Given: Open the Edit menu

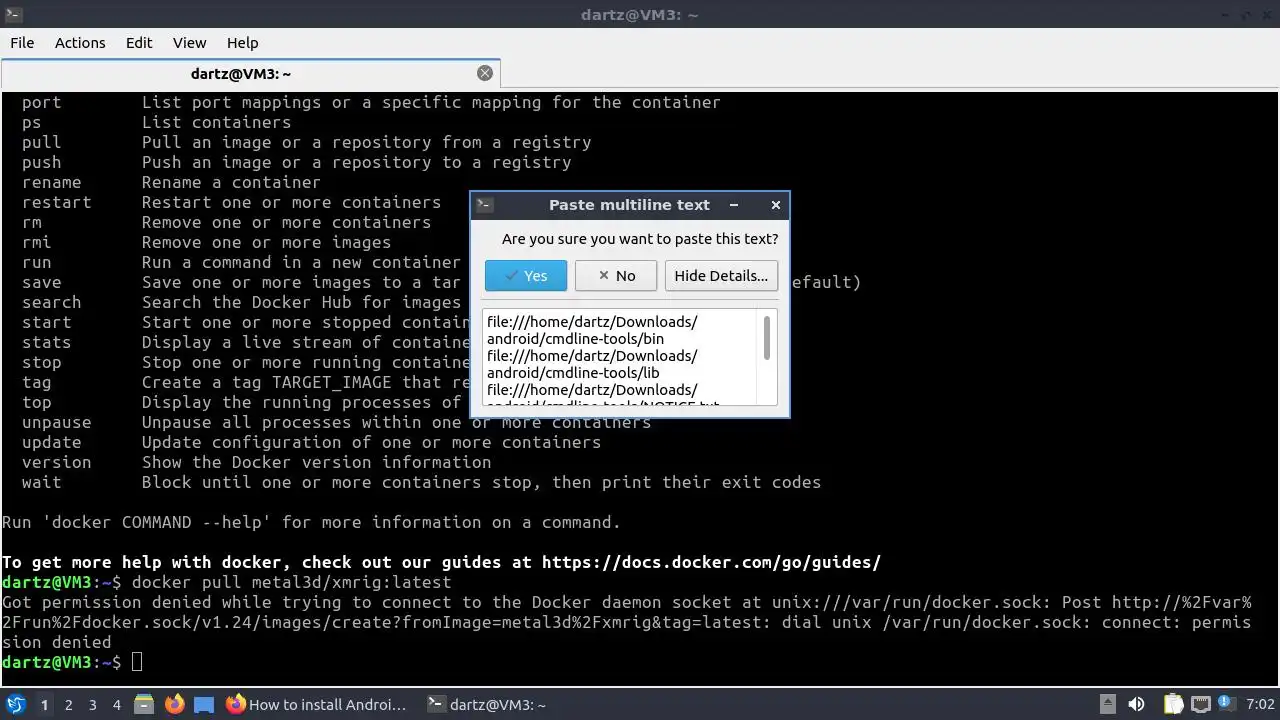Looking at the screenshot, I should tap(139, 42).
